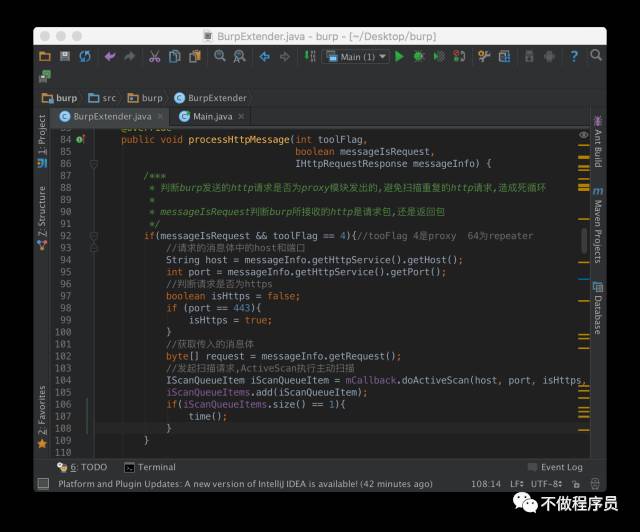Paste from clipboard icon in toolbar
Screen dimensions: 640x532
(x=195, y=56)
